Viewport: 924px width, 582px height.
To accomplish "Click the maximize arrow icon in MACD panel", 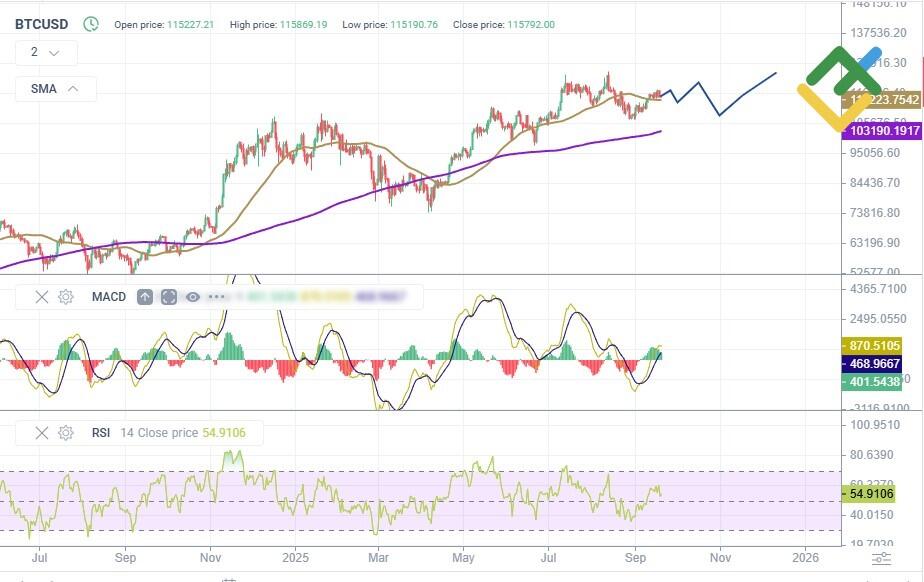I will pyautogui.click(x=145, y=296).
